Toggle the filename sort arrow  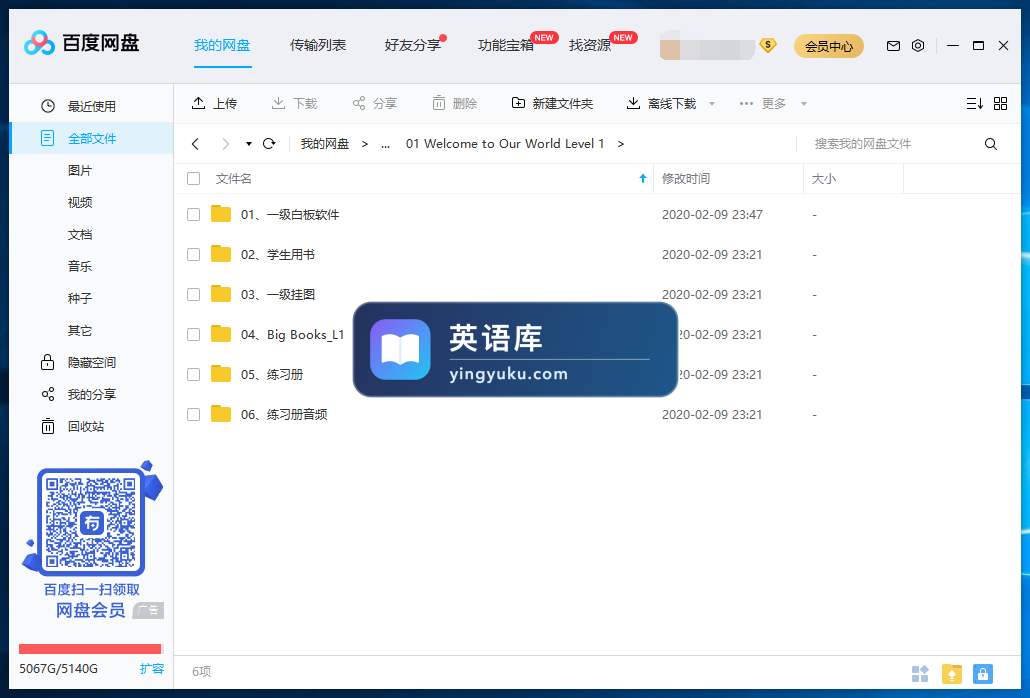pyautogui.click(x=642, y=179)
